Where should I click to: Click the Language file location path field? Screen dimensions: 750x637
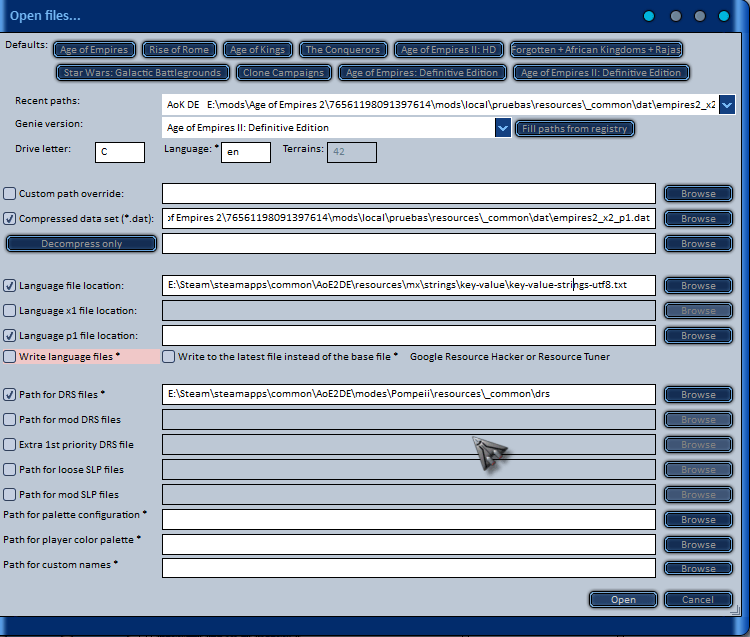point(409,286)
